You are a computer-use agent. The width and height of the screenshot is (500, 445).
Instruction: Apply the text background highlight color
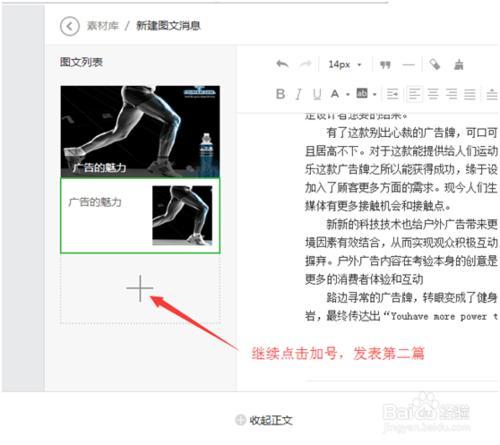(x=362, y=94)
